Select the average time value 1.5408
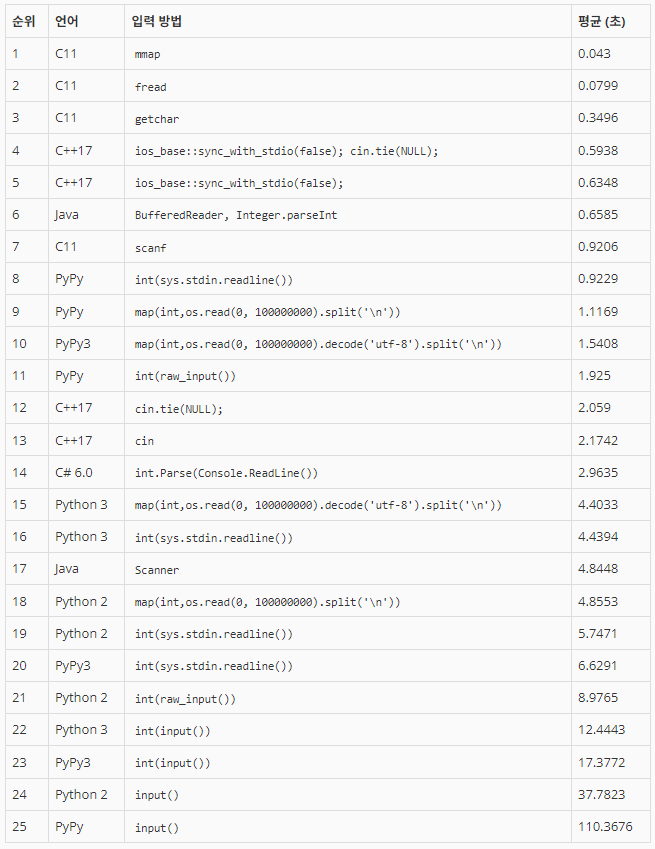 (598, 343)
